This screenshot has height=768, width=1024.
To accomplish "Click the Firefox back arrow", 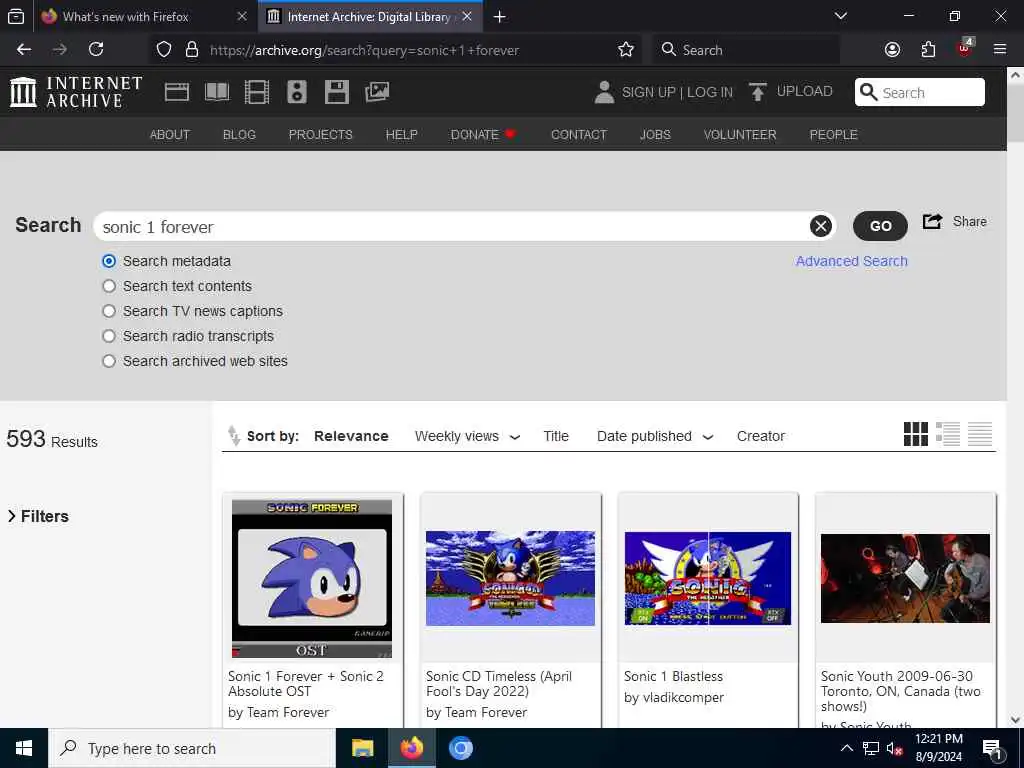I will (24, 50).
